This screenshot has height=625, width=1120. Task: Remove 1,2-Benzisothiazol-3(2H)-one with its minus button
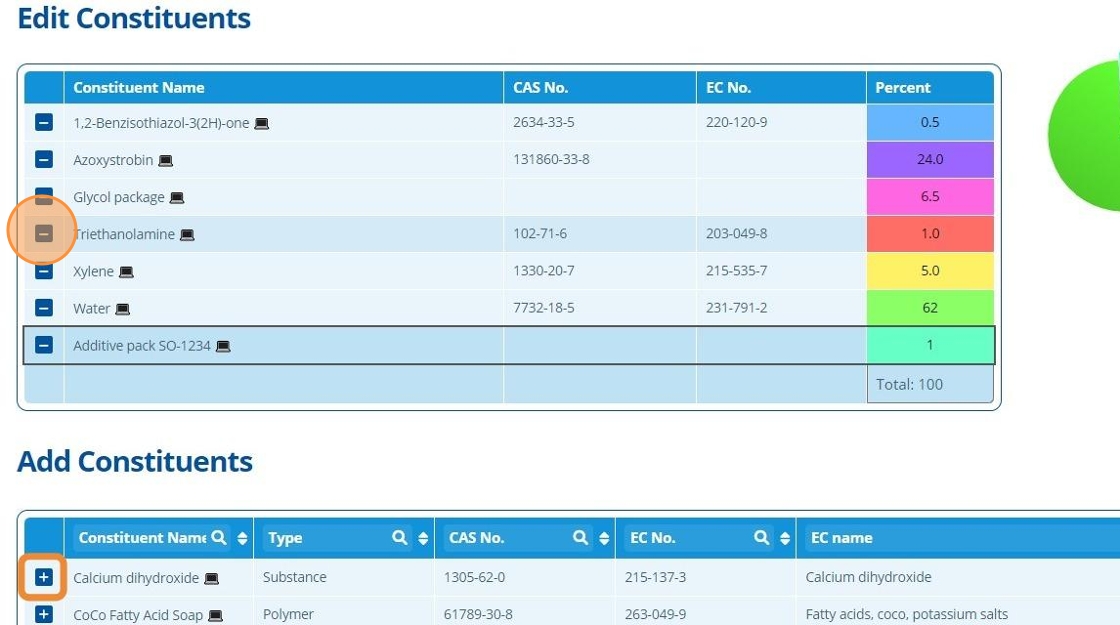tap(44, 122)
